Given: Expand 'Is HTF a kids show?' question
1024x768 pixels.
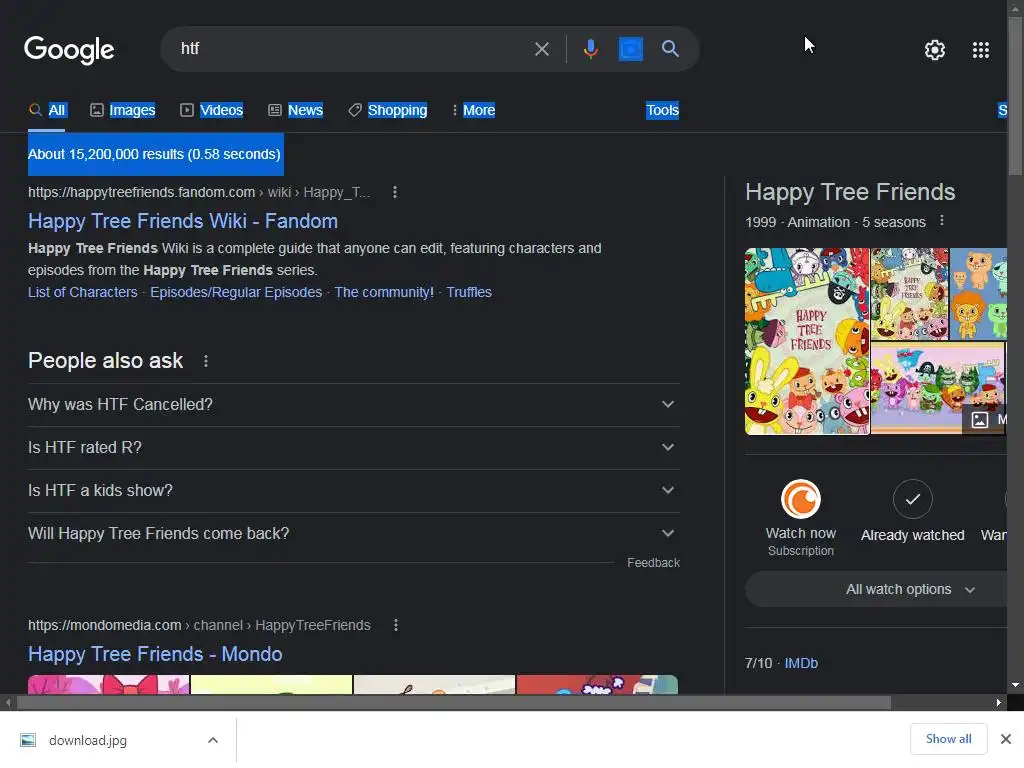Looking at the screenshot, I should click(353, 491).
